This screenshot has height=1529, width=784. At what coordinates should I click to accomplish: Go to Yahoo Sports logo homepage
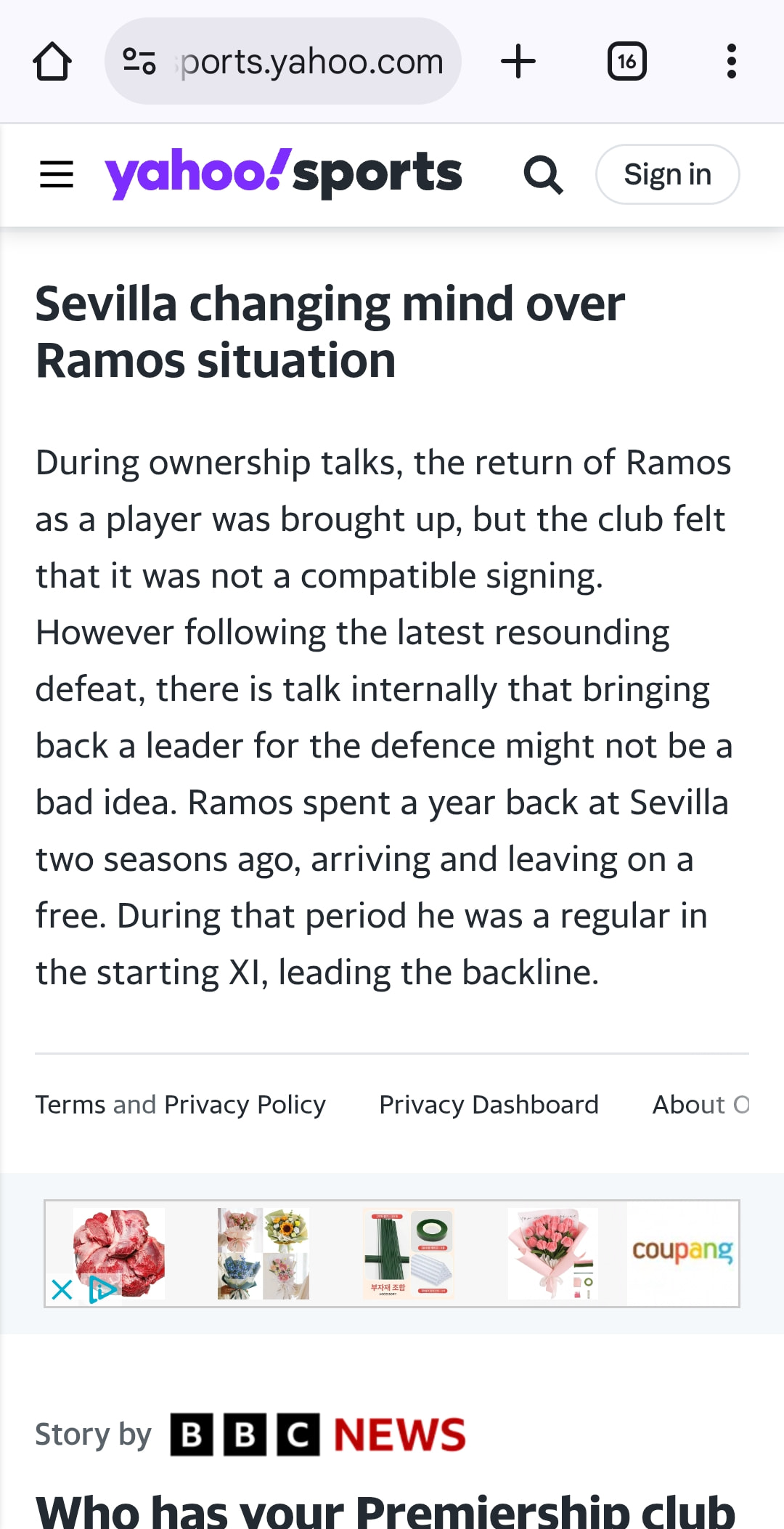click(283, 174)
